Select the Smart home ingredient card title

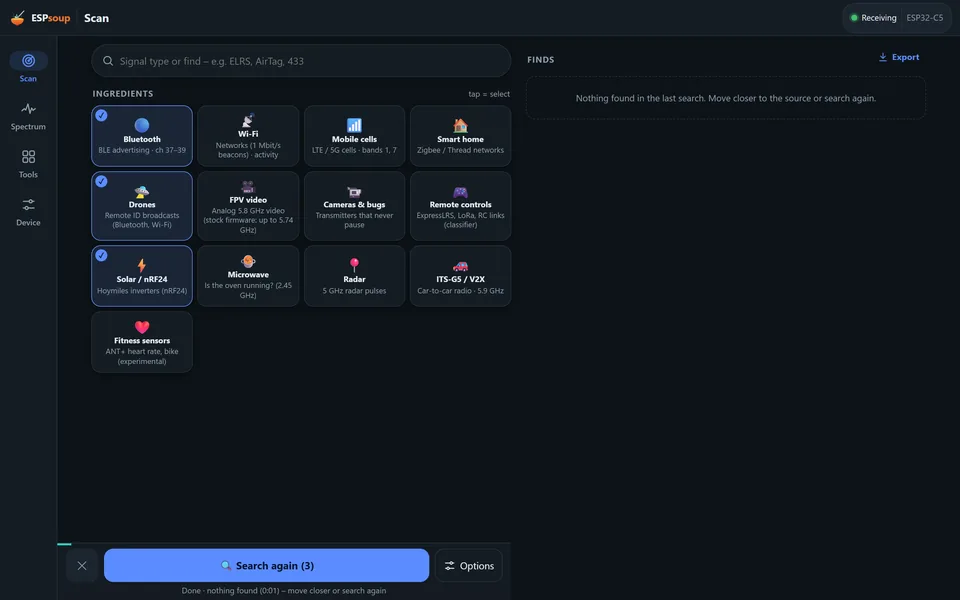(x=460, y=139)
